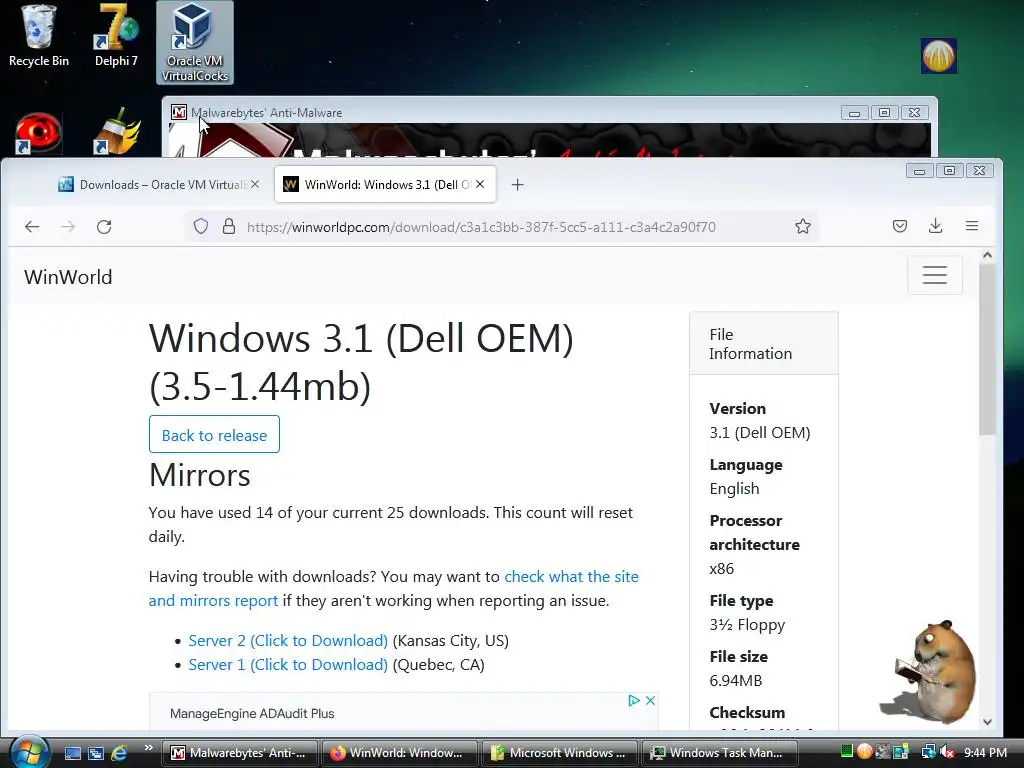Close the WinWorld: Windows 3.1 tab
The width and height of the screenshot is (1024, 768).
pyautogui.click(x=480, y=185)
